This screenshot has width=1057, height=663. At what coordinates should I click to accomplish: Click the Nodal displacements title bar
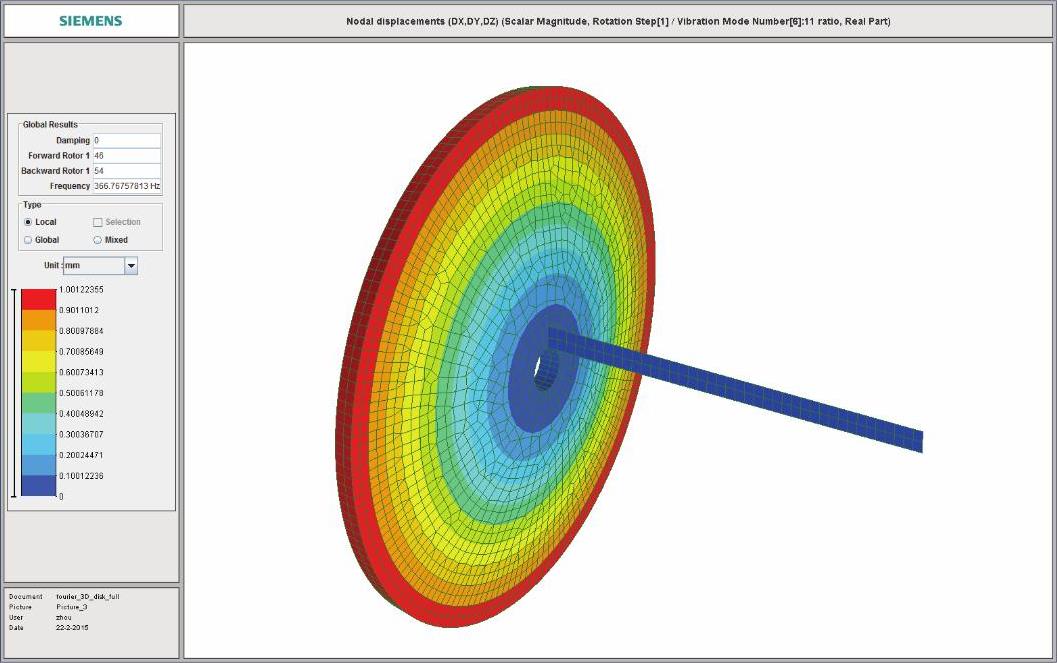click(618, 21)
